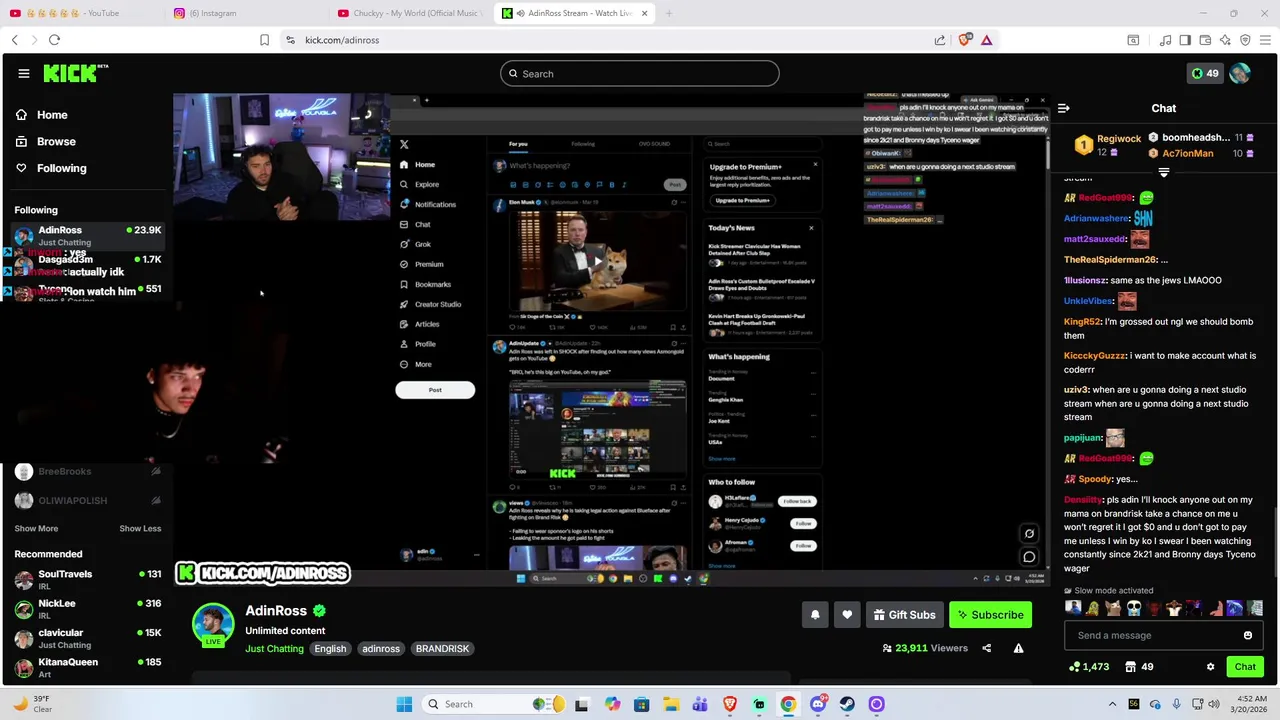Open Brave Wallet icon
The width and height of the screenshot is (1280, 720).
tap(1205, 40)
